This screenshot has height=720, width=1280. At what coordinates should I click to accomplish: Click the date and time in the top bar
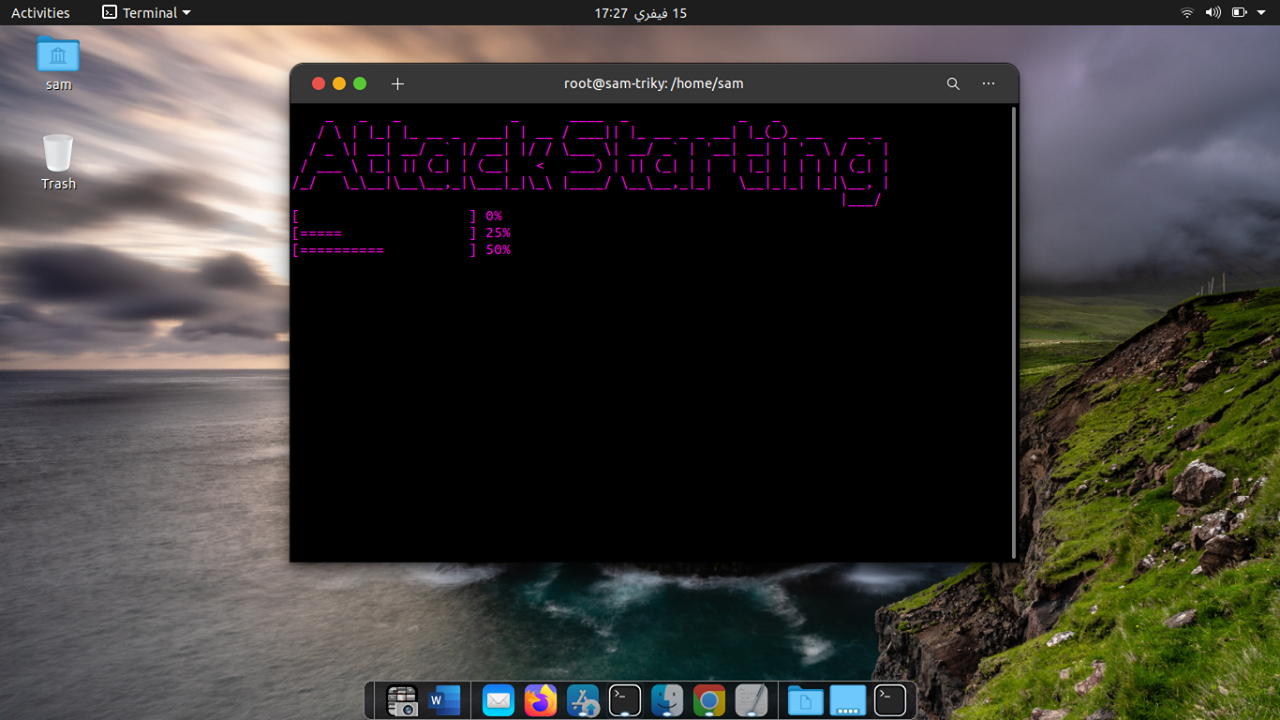[638, 13]
